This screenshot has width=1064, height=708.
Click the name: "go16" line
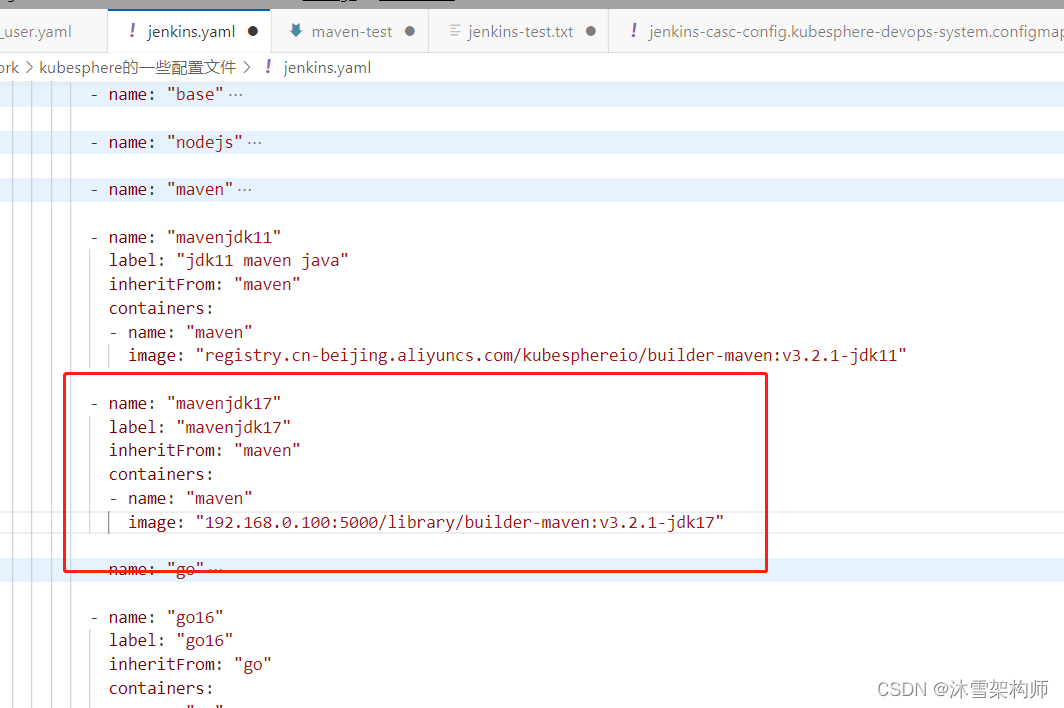(157, 618)
